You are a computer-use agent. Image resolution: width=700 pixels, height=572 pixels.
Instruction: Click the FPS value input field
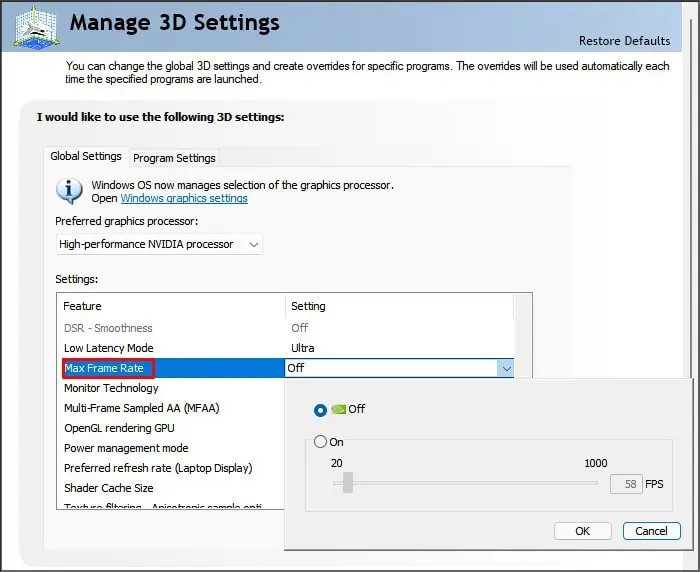(x=626, y=484)
